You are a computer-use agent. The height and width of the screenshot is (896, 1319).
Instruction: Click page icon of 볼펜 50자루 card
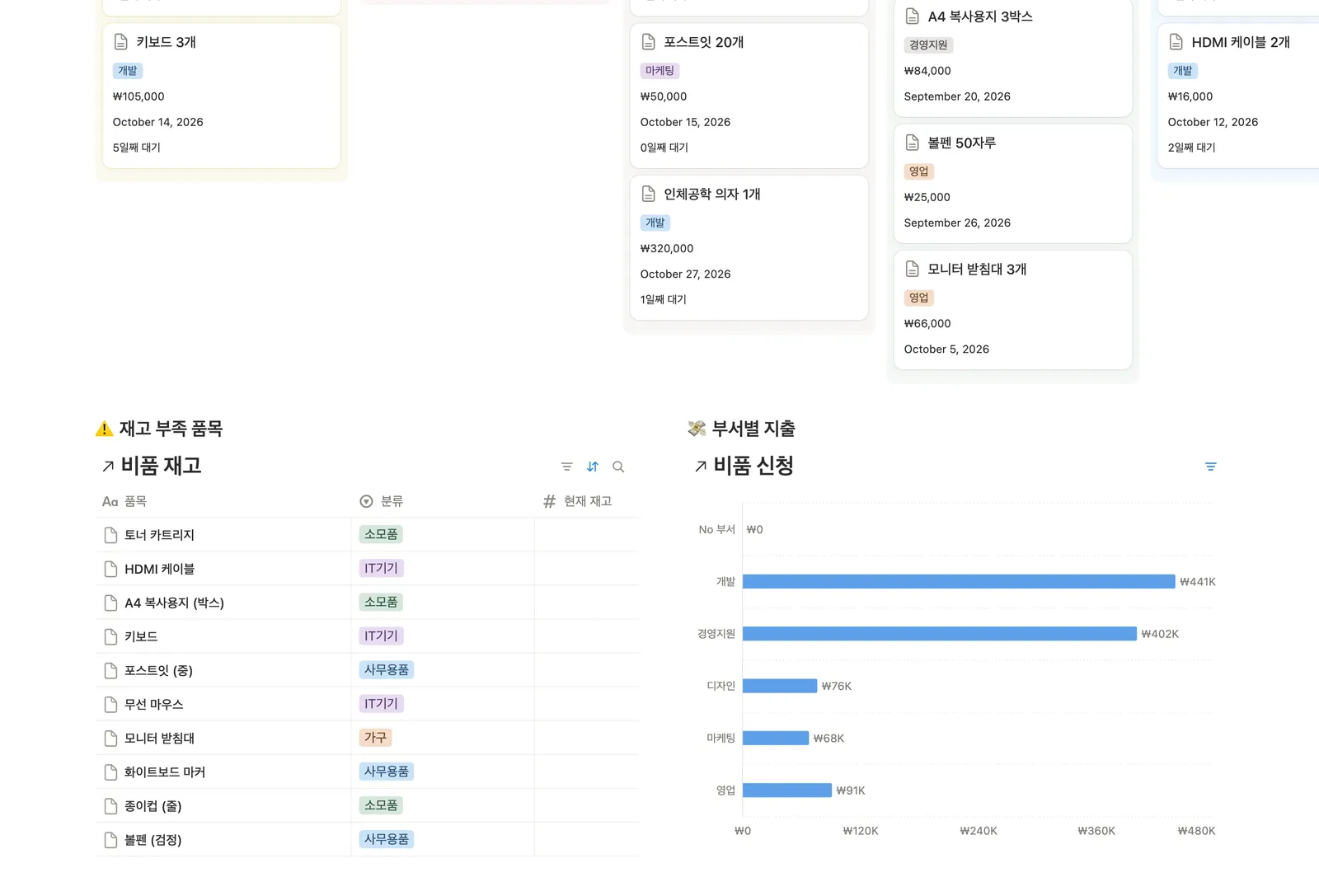point(912,143)
